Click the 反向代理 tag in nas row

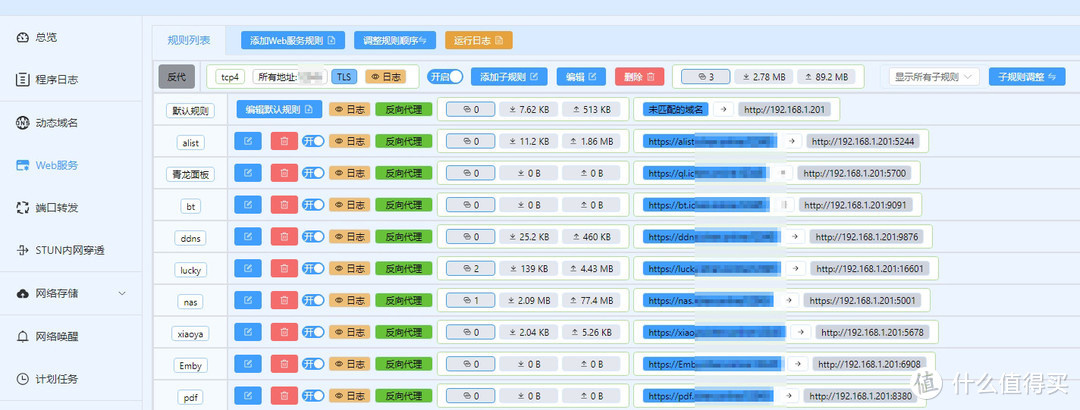404,300
